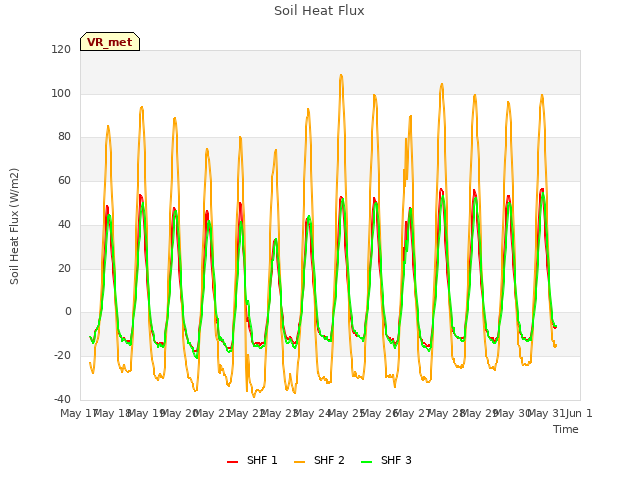This screenshot has height=480, width=640.
Task: Click the red SHF 1 legend marker
Action: (x=232, y=462)
